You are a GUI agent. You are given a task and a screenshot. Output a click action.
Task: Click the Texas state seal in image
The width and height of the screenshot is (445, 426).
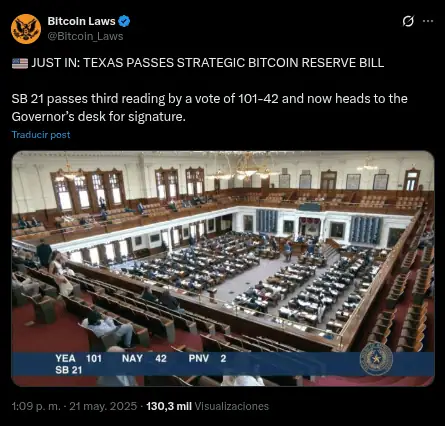pyautogui.click(x=376, y=359)
